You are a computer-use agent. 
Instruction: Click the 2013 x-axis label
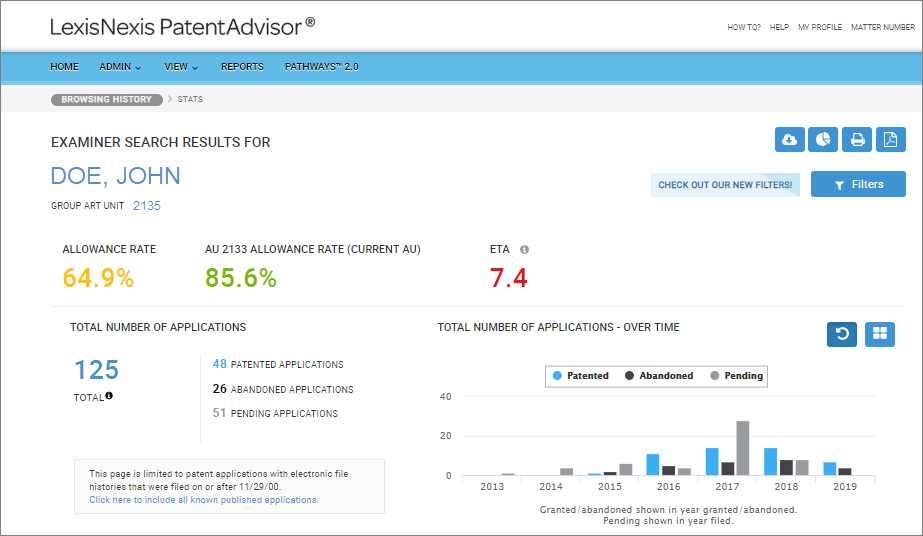click(492, 487)
